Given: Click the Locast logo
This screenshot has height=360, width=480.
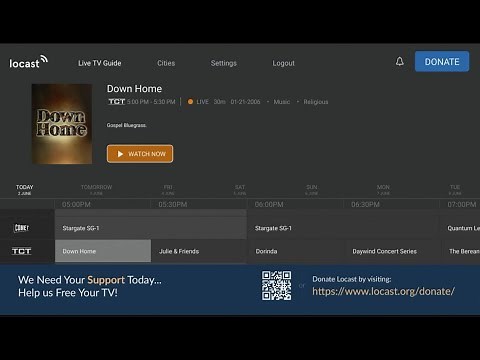Looking at the screenshot, I should tap(28, 62).
